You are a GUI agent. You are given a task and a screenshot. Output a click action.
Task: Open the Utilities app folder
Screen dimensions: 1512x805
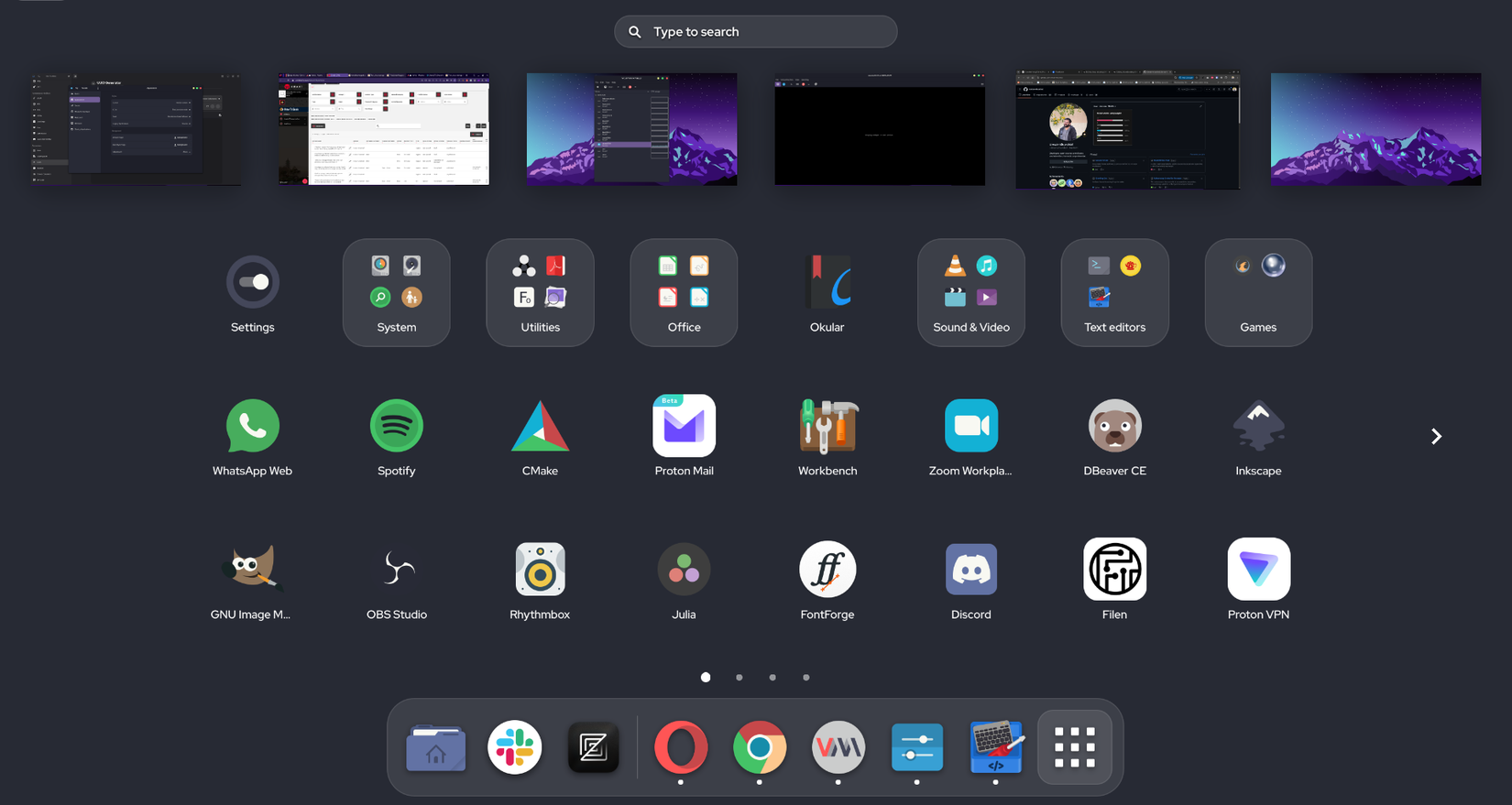point(540,293)
